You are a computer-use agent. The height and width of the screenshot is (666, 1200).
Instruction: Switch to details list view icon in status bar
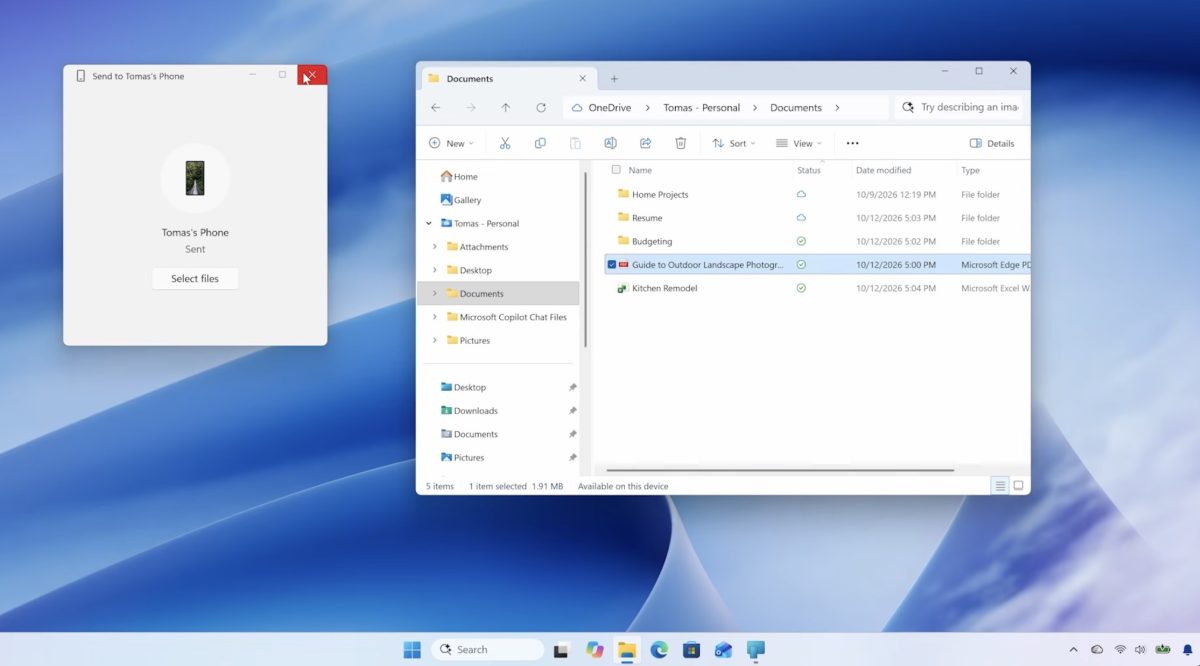1000,486
